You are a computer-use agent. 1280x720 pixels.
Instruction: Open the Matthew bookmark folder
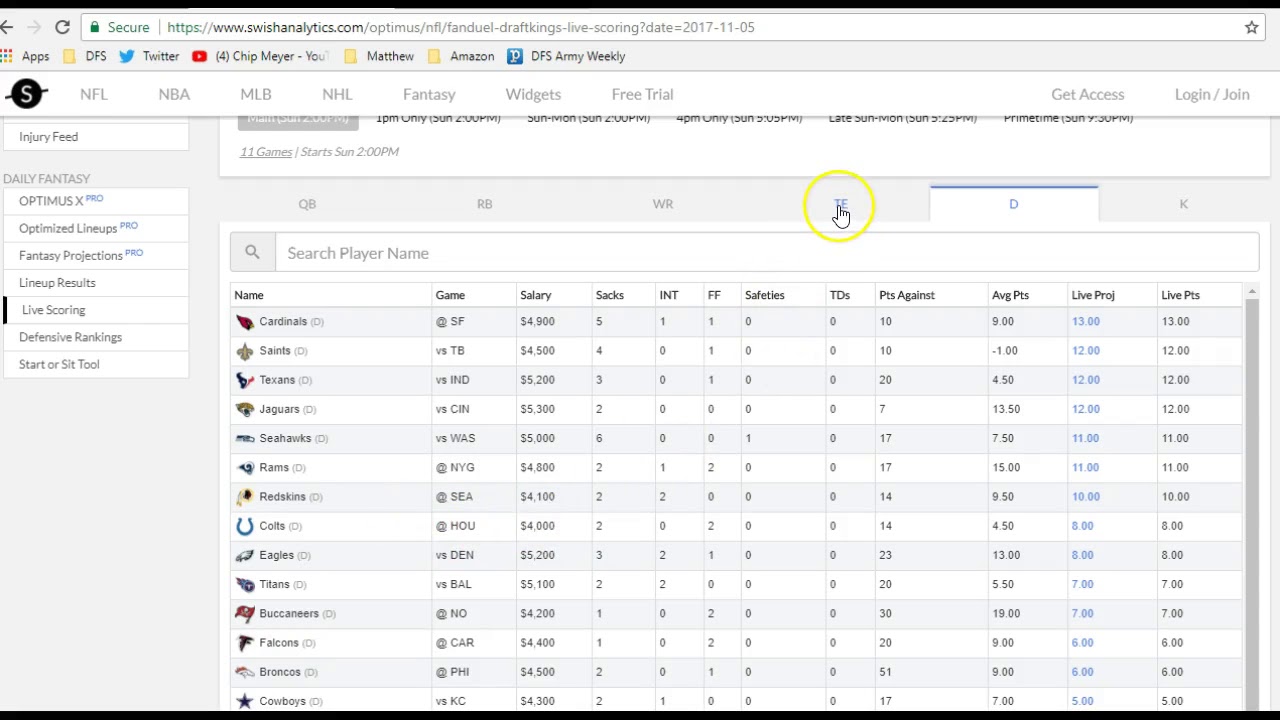pos(379,56)
